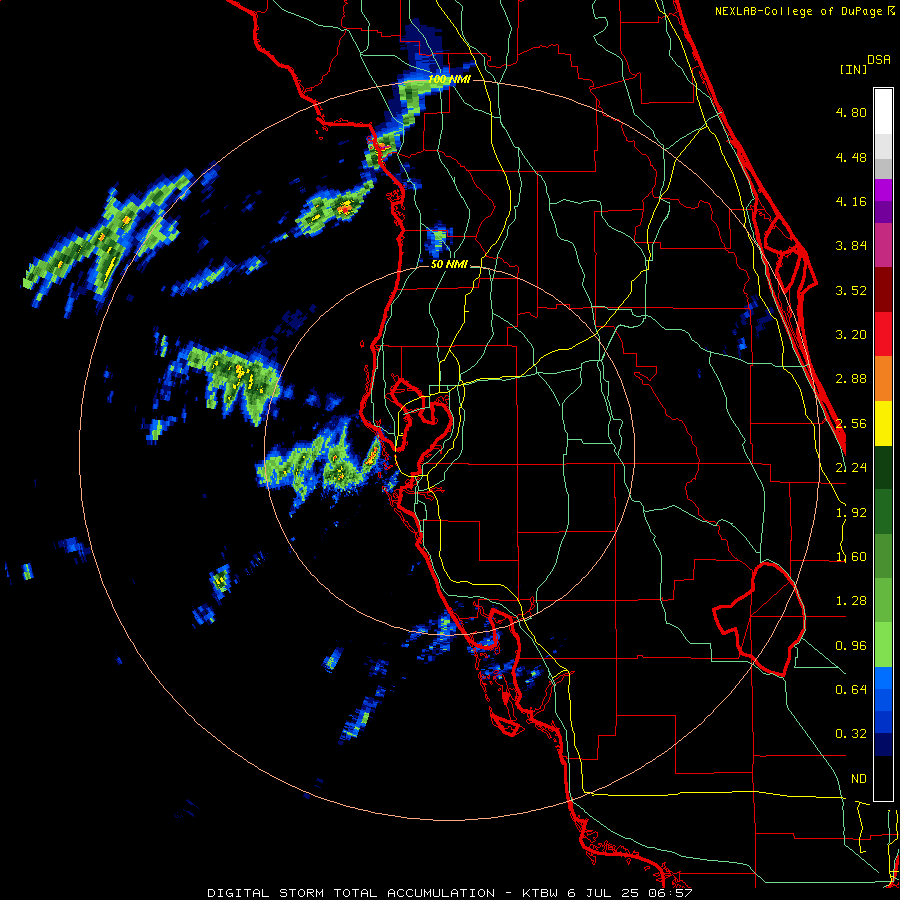The image size is (900, 900).
Task: Click the 100 NMI range ring label
Action: [x=449, y=79]
